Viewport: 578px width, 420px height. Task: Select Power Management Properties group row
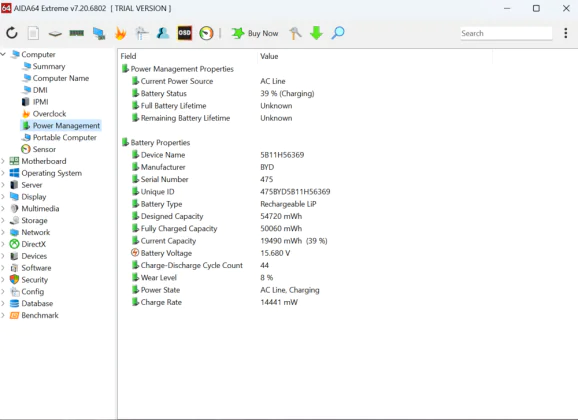(178, 69)
